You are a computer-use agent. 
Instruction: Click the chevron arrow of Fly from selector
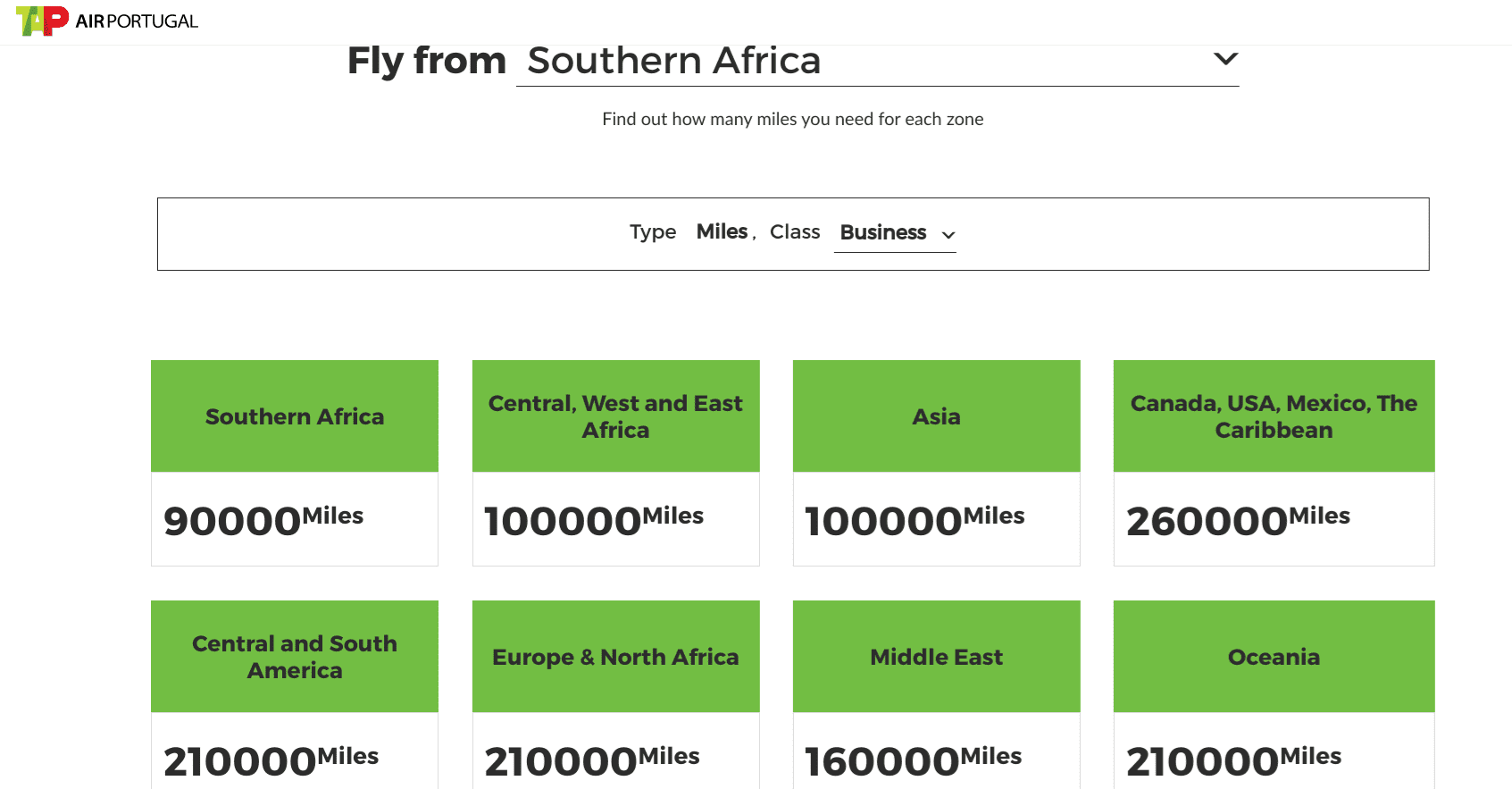coord(1225,59)
